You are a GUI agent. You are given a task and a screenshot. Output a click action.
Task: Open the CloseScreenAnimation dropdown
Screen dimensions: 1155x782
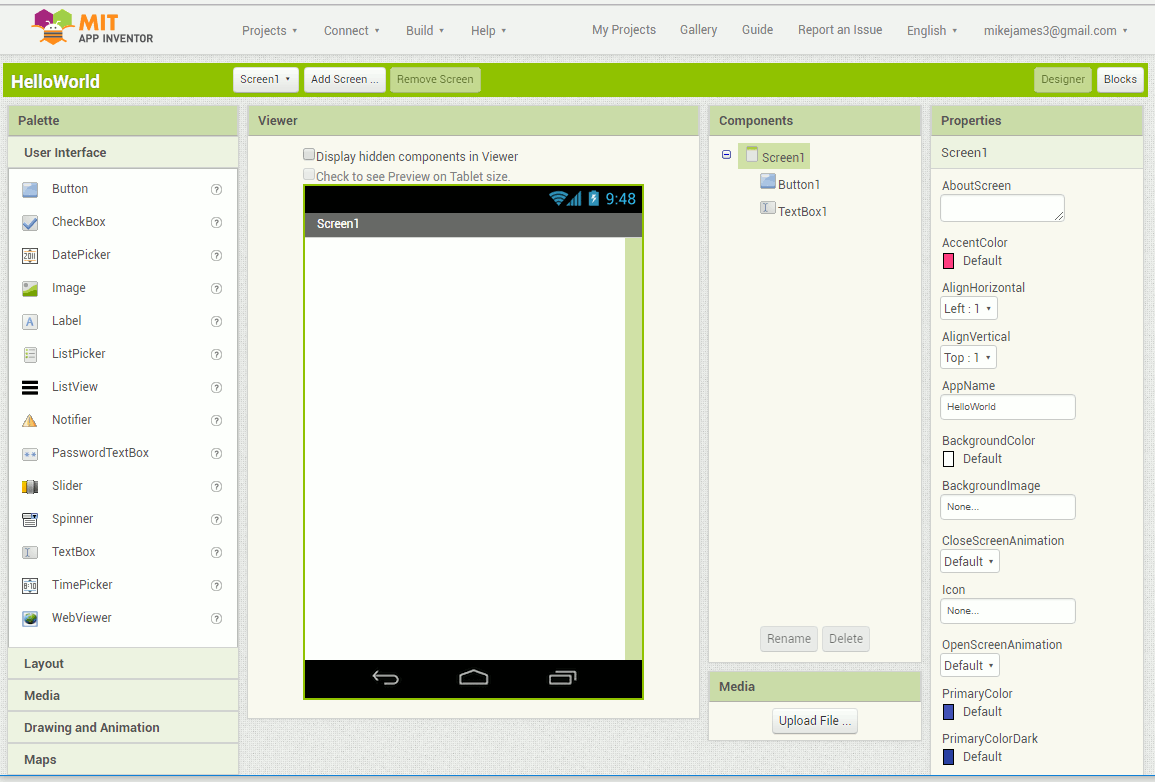pyautogui.click(x=969, y=561)
